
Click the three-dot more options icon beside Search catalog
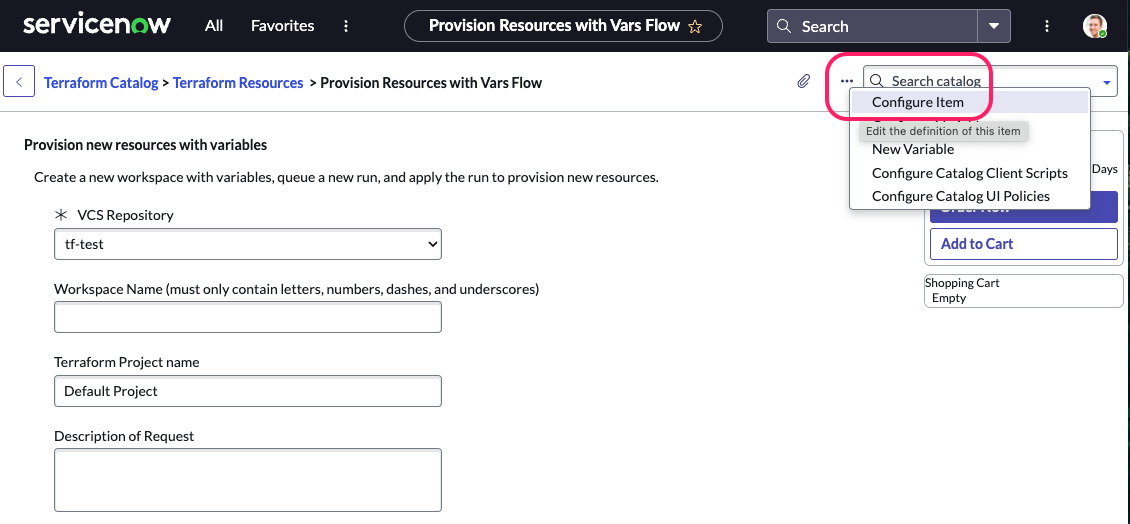click(x=847, y=82)
